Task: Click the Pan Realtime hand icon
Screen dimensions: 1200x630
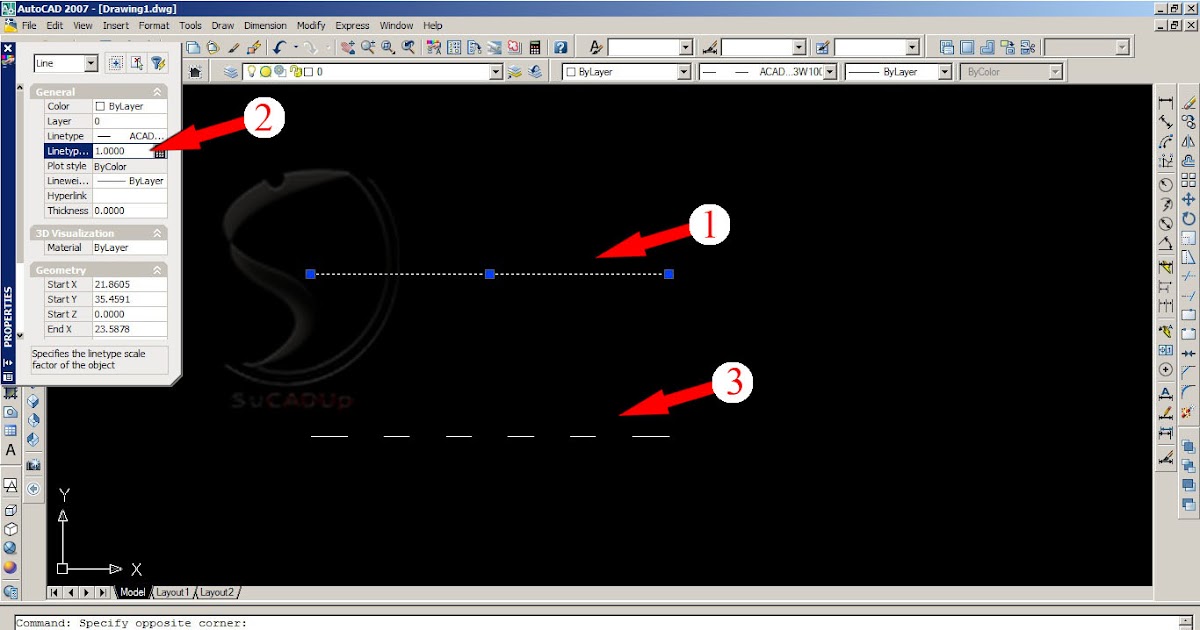Action: [x=347, y=47]
